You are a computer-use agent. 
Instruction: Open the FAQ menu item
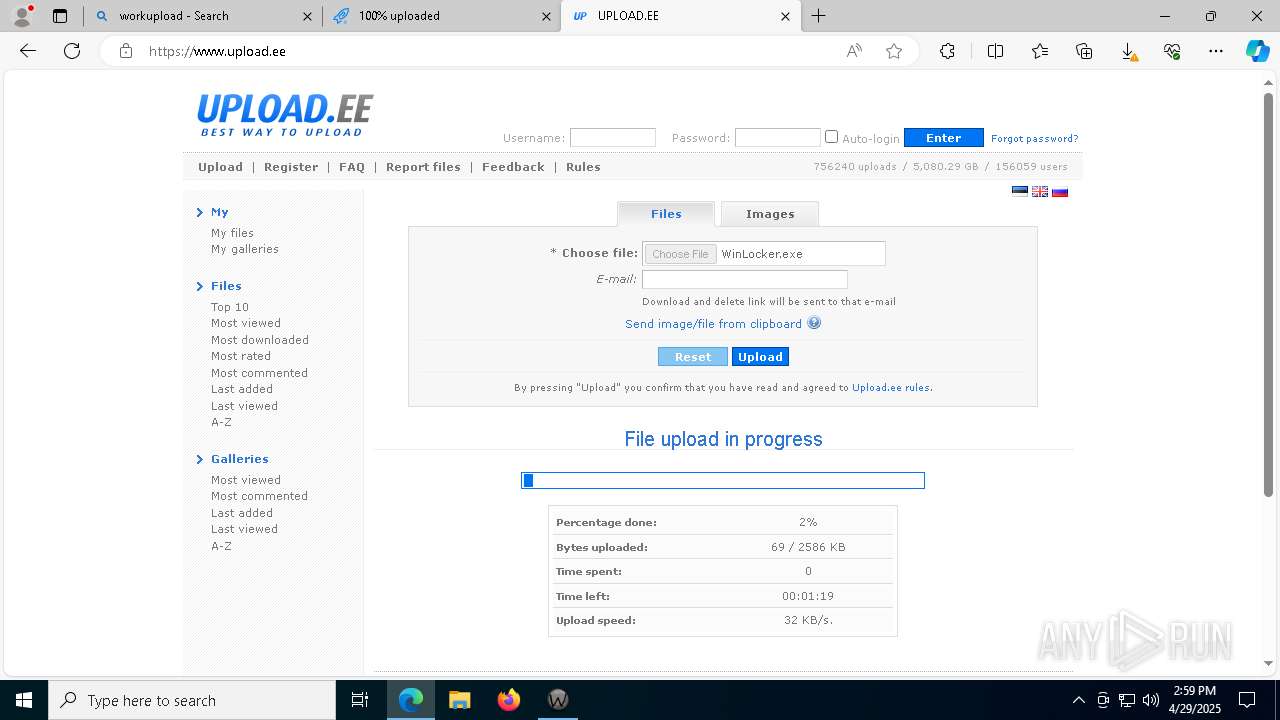(x=352, y=167)
